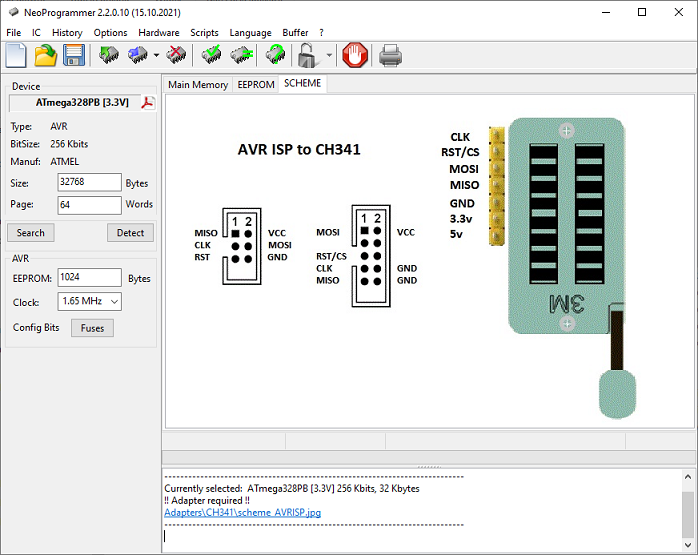The height and width of the screenshot is (555, 698).
Task: Open the Fuses config button
Action: click(x=92, y=328)
